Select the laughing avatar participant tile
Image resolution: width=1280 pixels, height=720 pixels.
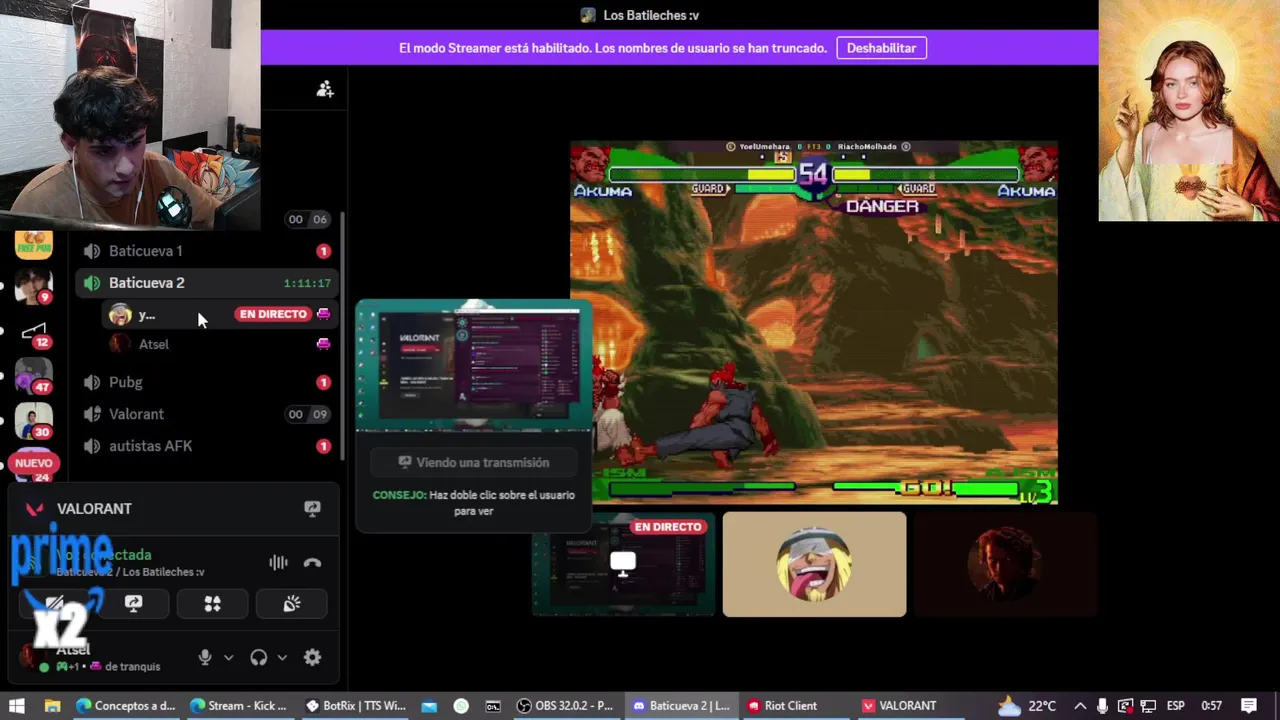[x=815, y=565]
